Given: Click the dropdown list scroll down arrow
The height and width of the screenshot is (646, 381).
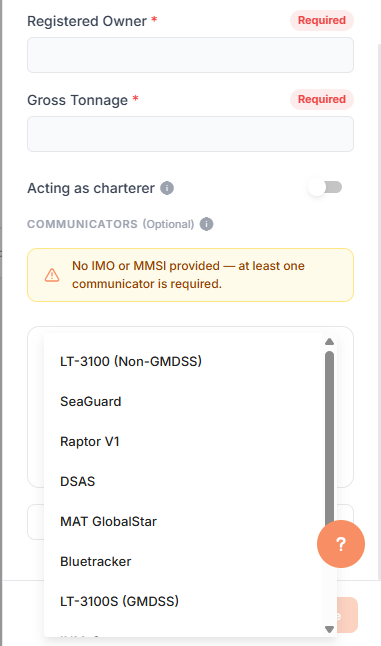Looking at the screenshot, I should coord(329,629).
